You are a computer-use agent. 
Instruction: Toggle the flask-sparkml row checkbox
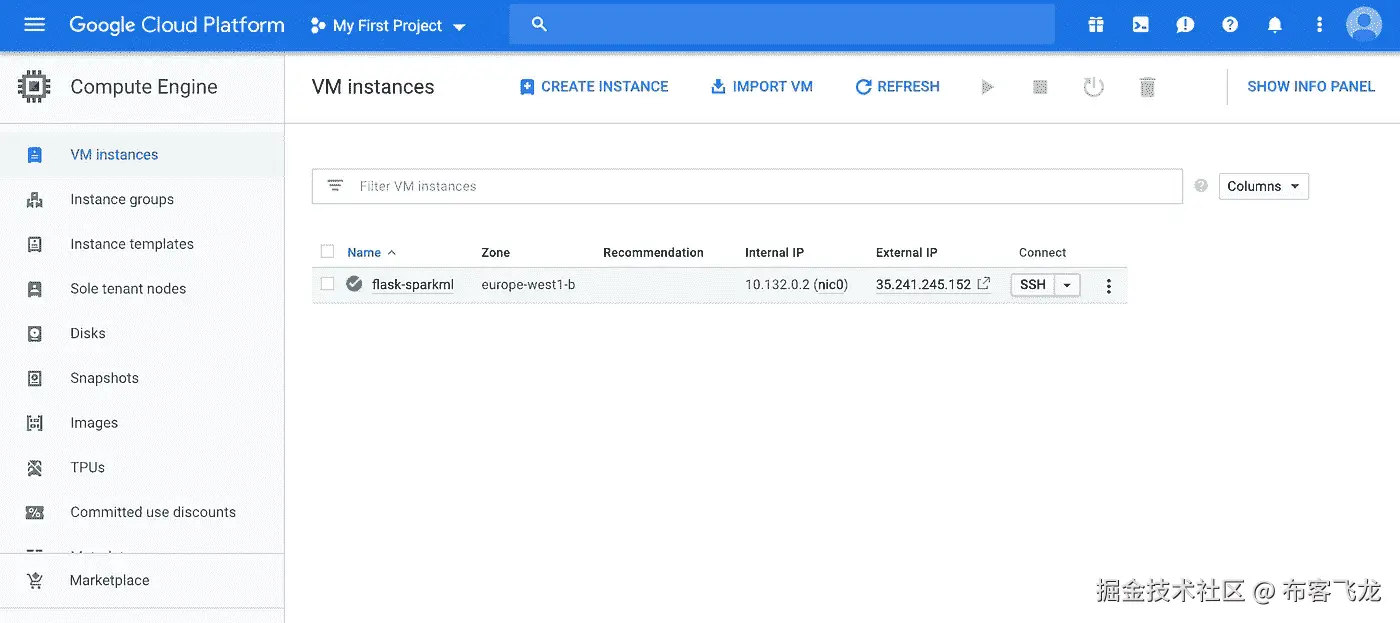point(327,284)
